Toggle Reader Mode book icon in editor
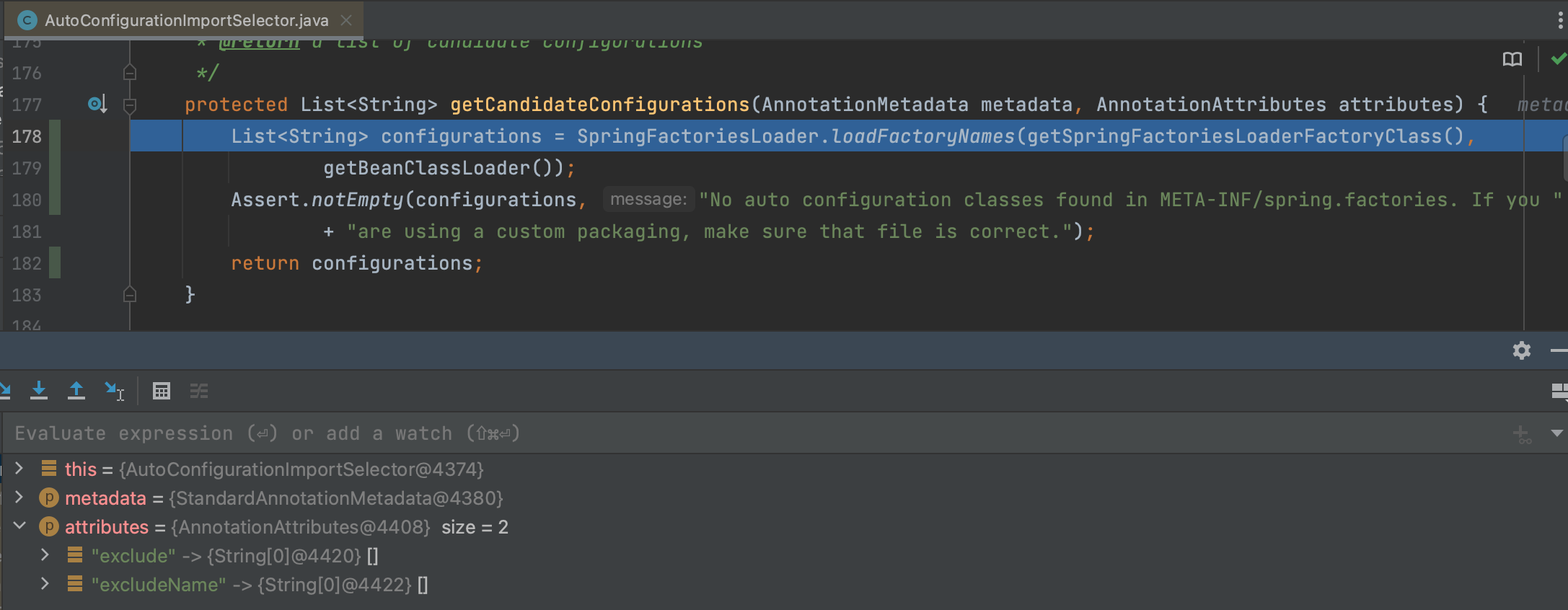The image size is (1568, 610). click(1512, 59)
